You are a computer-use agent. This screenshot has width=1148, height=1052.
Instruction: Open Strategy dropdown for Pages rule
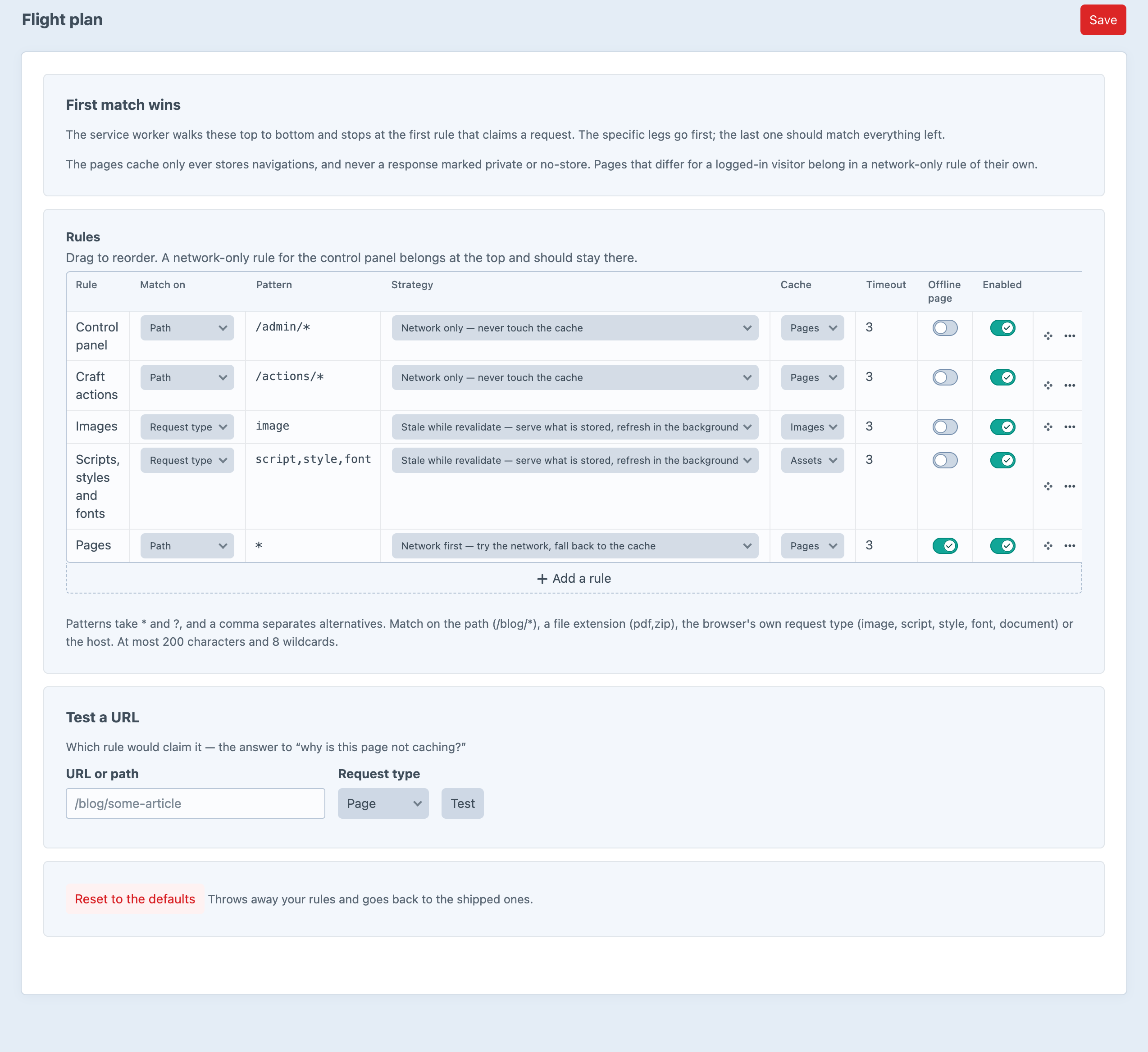point(574,546)
